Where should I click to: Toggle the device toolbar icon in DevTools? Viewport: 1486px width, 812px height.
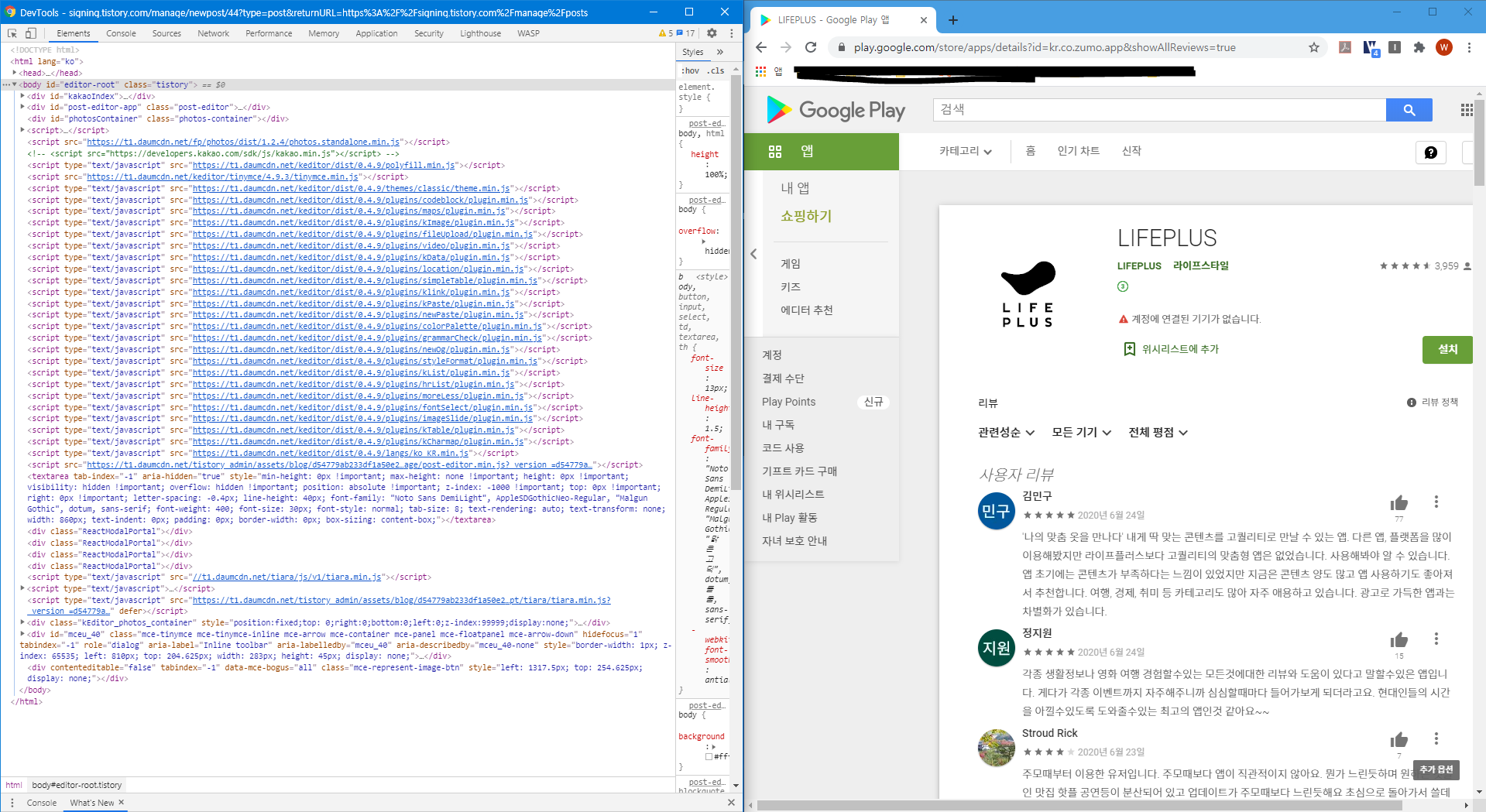[31, 33]
